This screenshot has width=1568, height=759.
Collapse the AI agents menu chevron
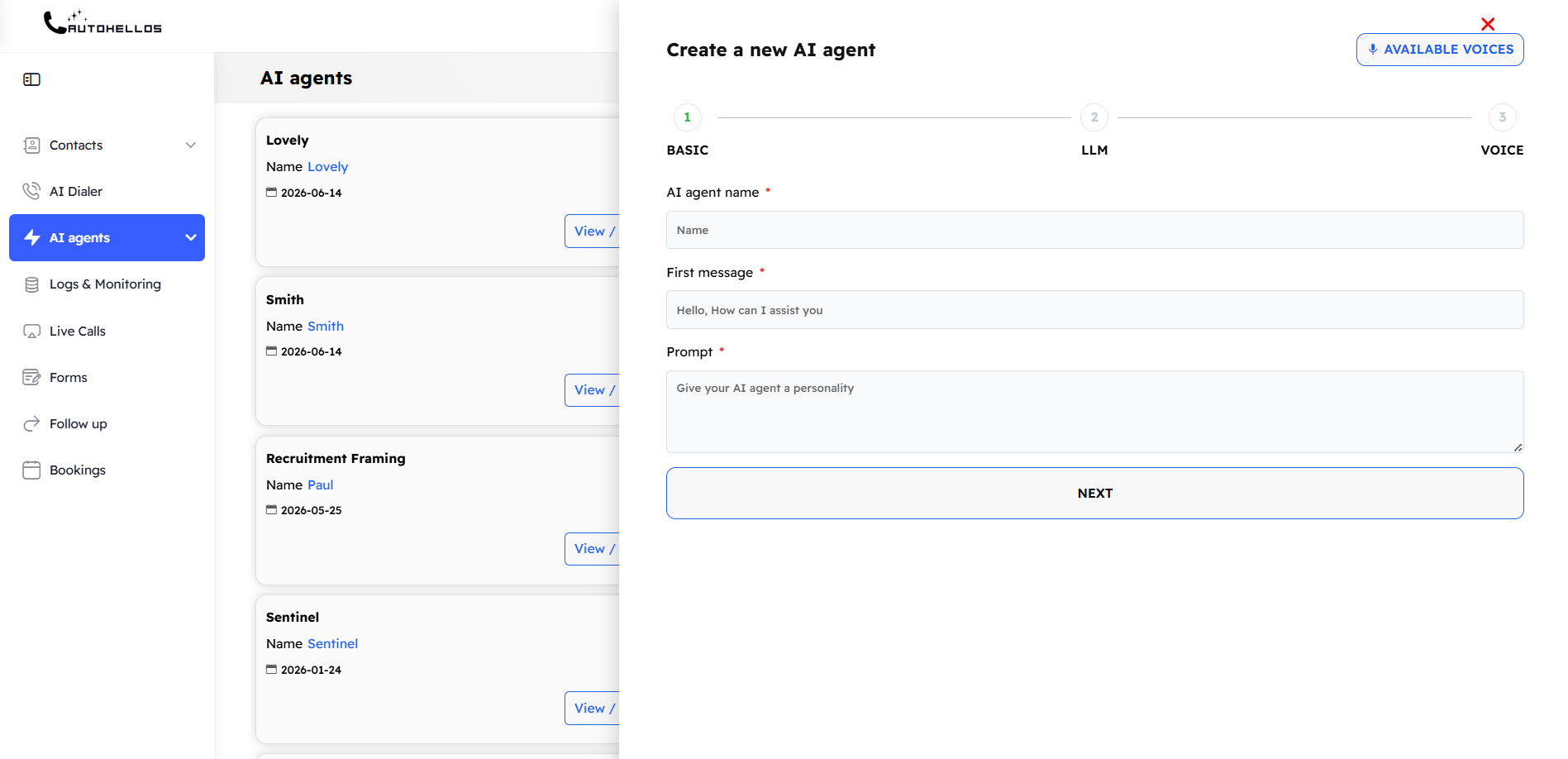coord(191,238)
